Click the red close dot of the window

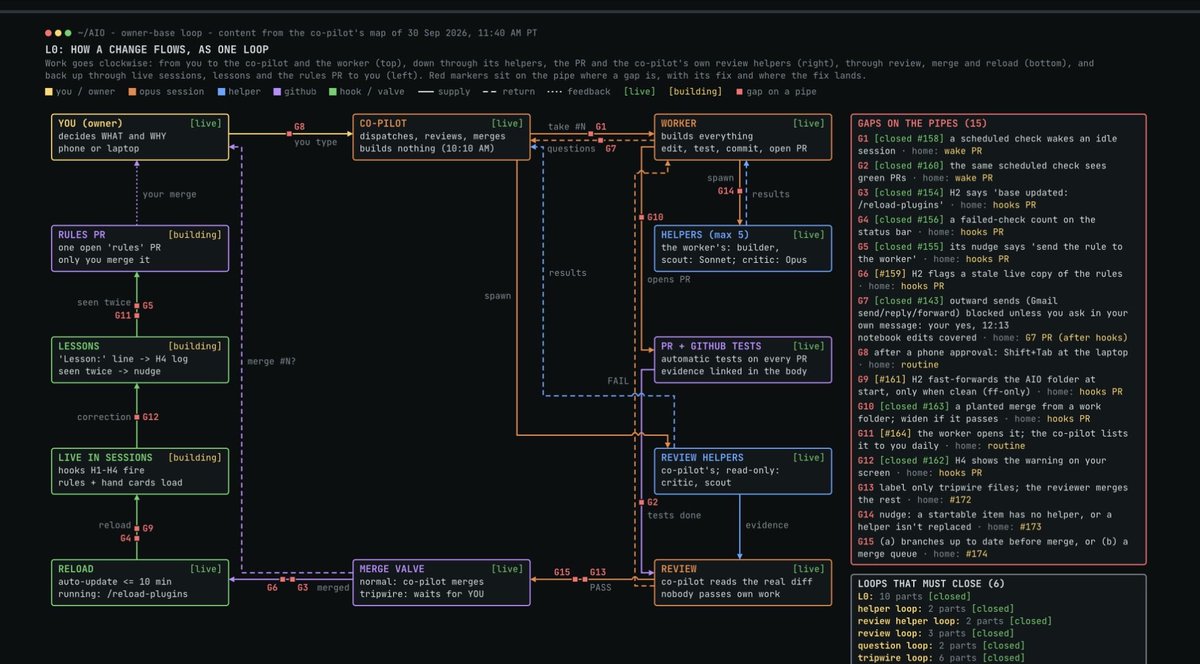[49, 33]
